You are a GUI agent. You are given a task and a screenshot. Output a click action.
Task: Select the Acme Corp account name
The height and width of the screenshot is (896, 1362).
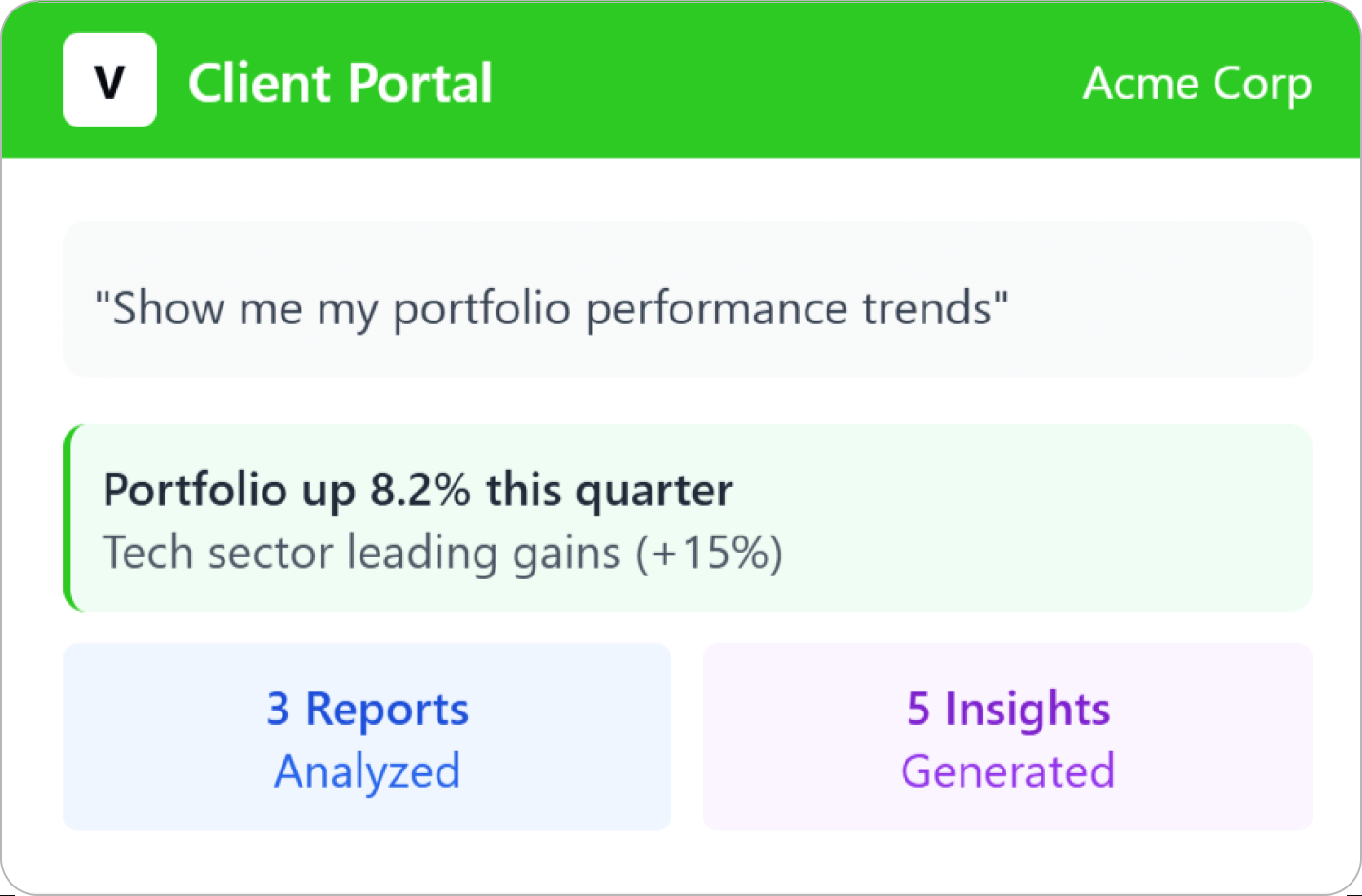[1197, 84]
